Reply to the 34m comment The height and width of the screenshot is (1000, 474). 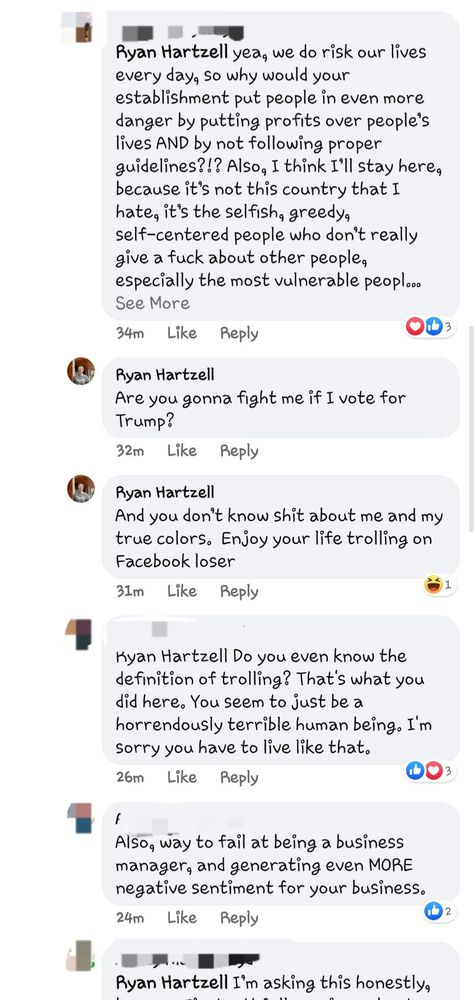239,334
